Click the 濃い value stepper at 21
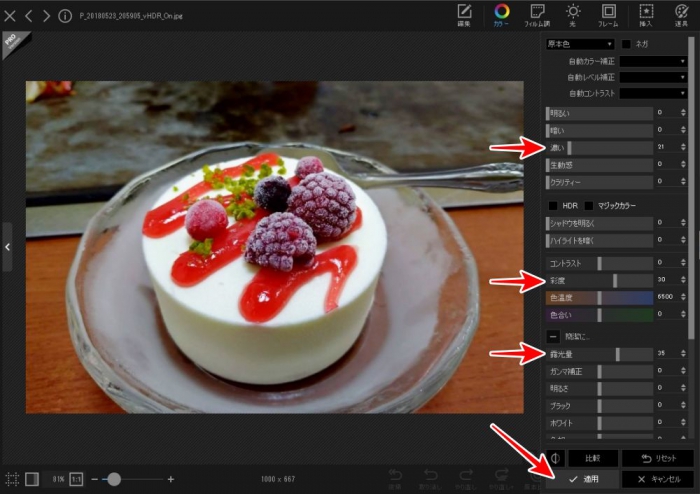The image size is (700, 494). point(683,147)
